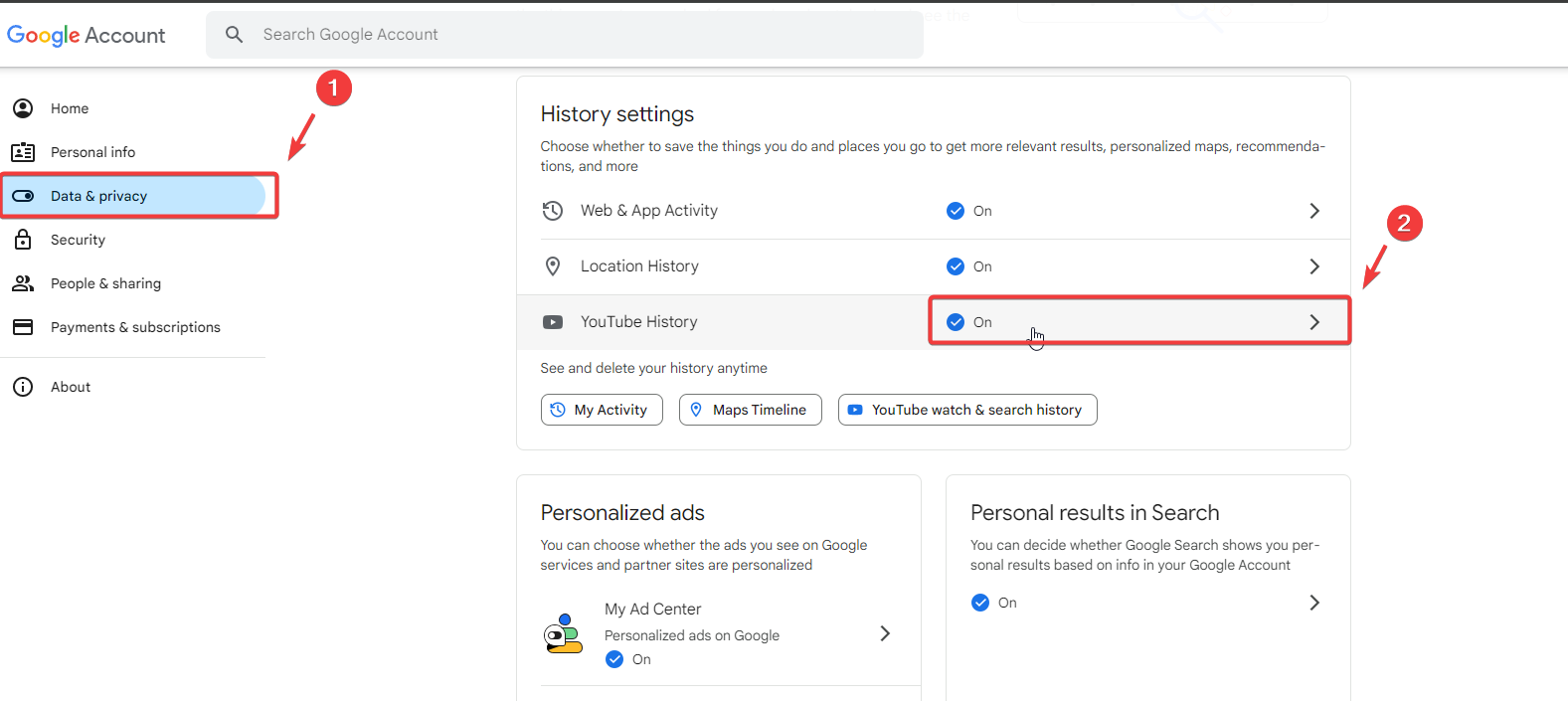
Task: Click the My Ad Center icon
Action: (563, 633)
